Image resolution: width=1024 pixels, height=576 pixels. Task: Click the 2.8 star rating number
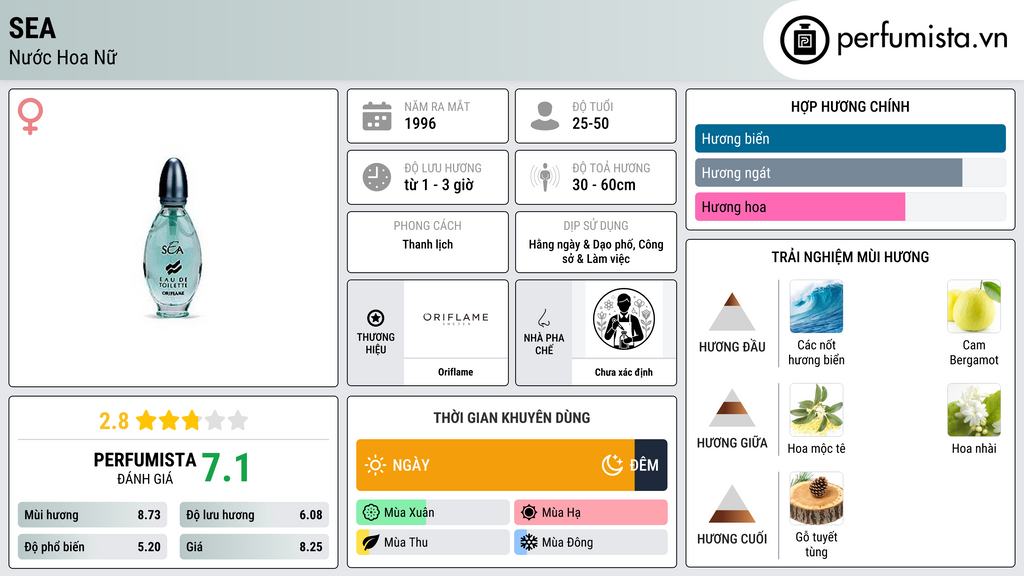point(114,421)
